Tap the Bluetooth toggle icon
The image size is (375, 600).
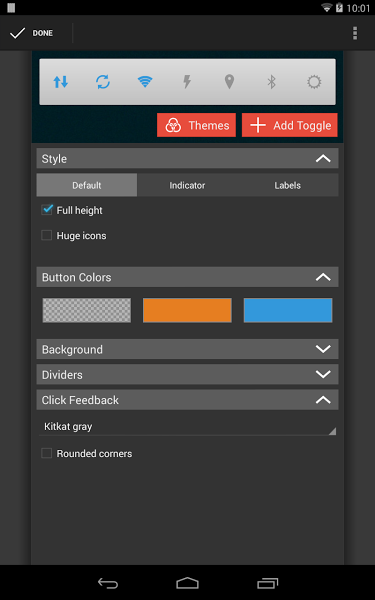pyautogui.click(x=271, y=82)
